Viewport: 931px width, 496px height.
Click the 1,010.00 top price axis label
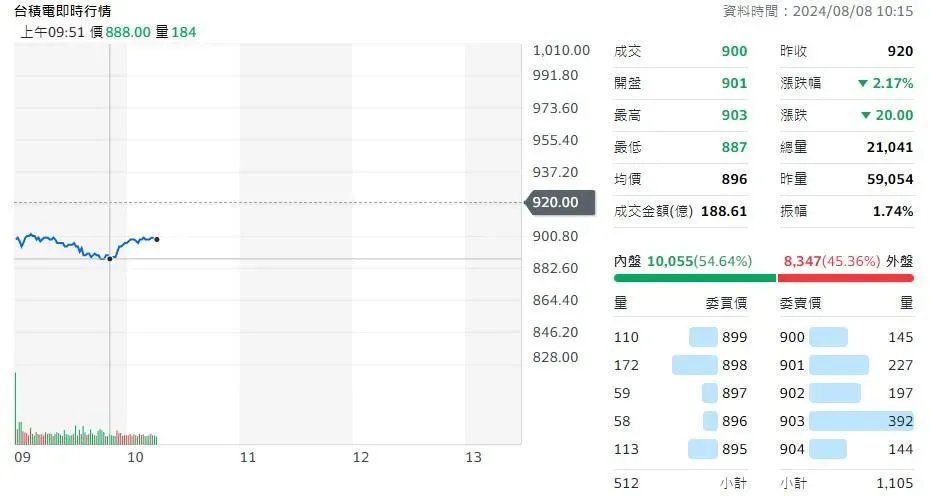click(x=561, y=50)
